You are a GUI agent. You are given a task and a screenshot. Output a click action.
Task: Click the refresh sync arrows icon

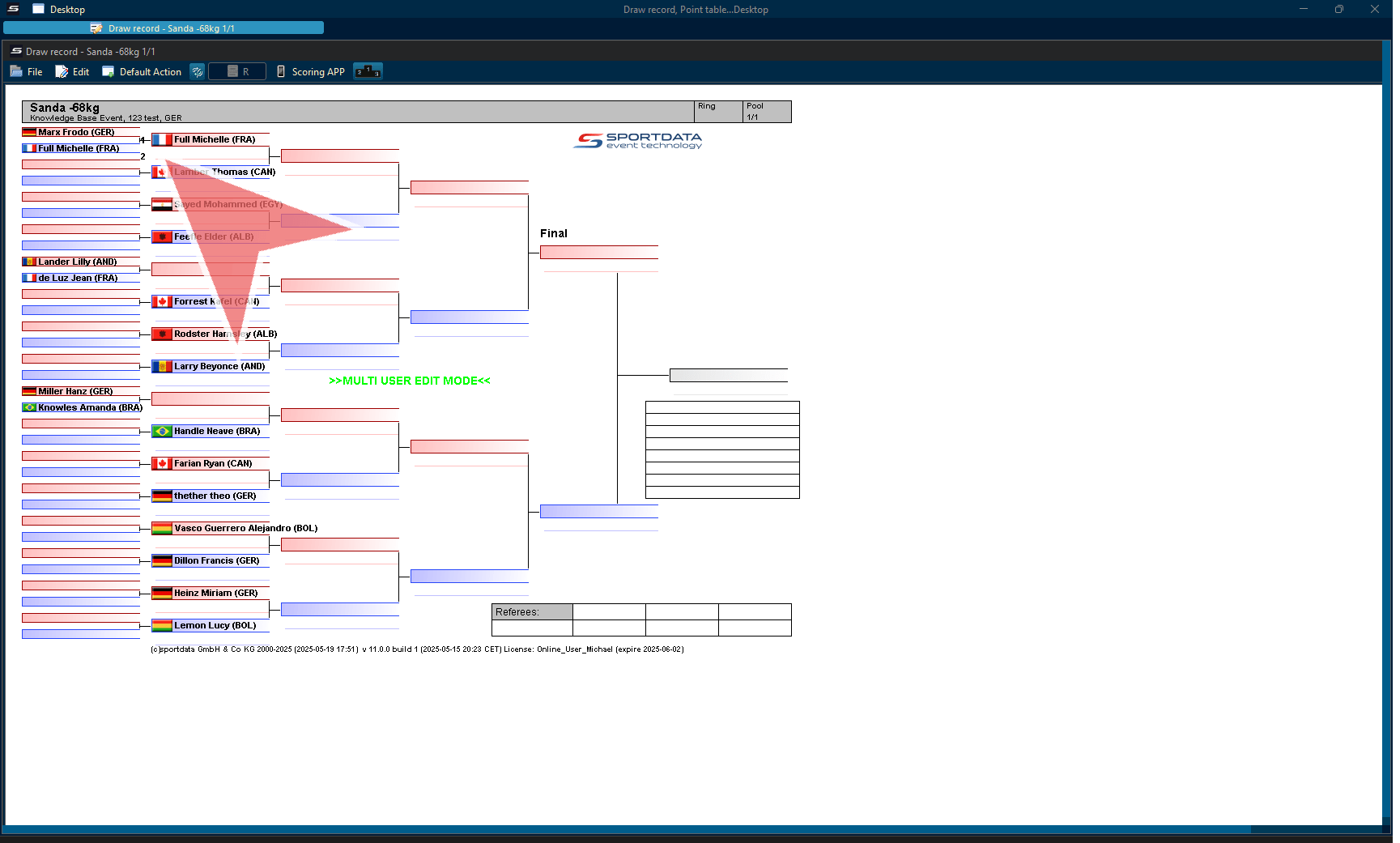(x=197, y=72)
